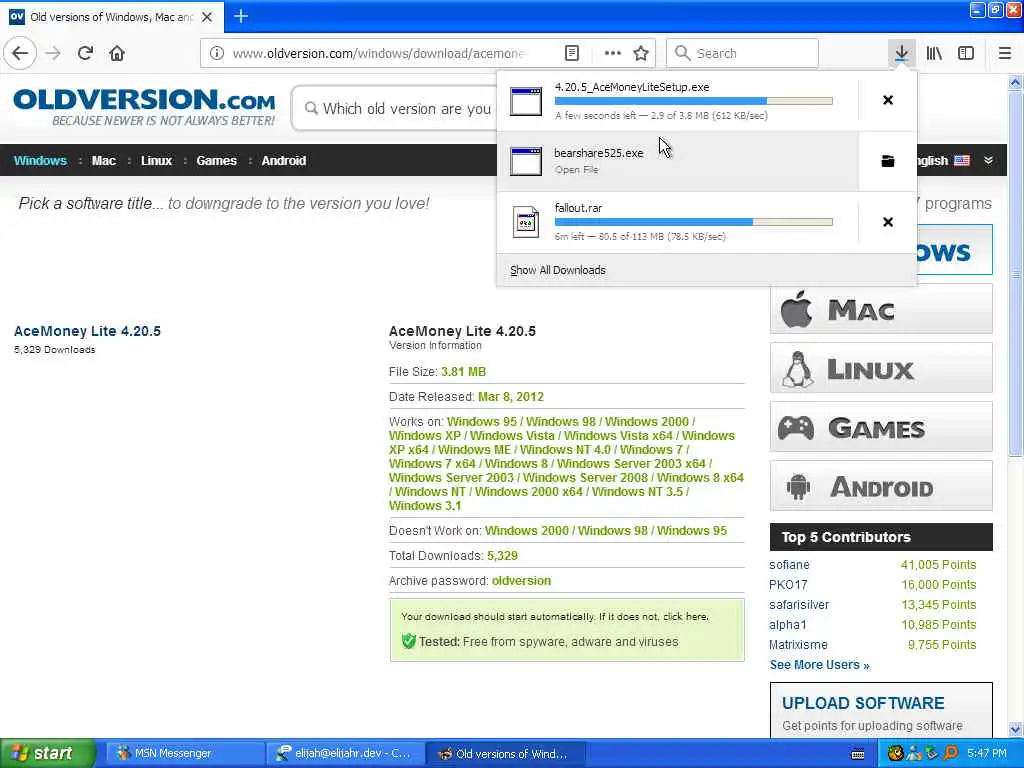Image resolution: width=1024 pixels, height=768 pixels.
Task: Click the 4.20.5_AceMoneyLiteSetup.exe download entry
Action: (677, 101)
